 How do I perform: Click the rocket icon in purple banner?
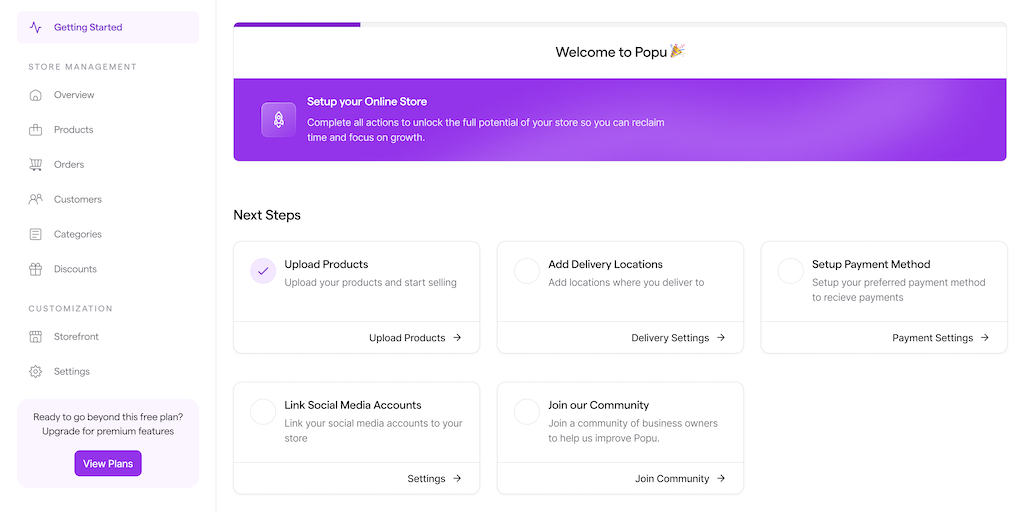point(278,119)
